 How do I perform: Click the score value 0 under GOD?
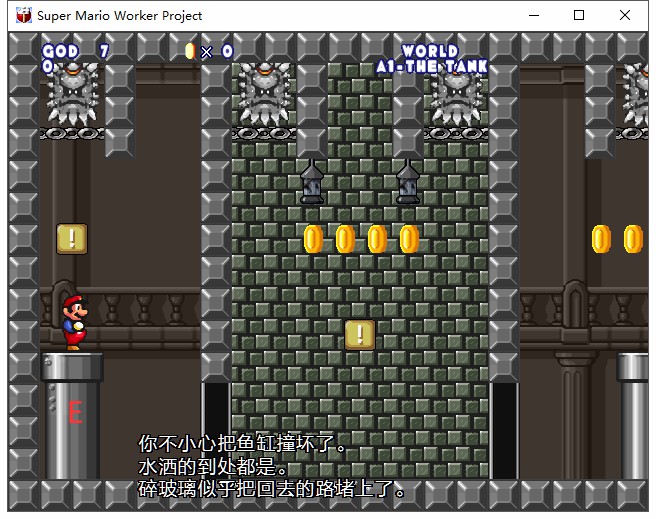(x=48, y=66)
